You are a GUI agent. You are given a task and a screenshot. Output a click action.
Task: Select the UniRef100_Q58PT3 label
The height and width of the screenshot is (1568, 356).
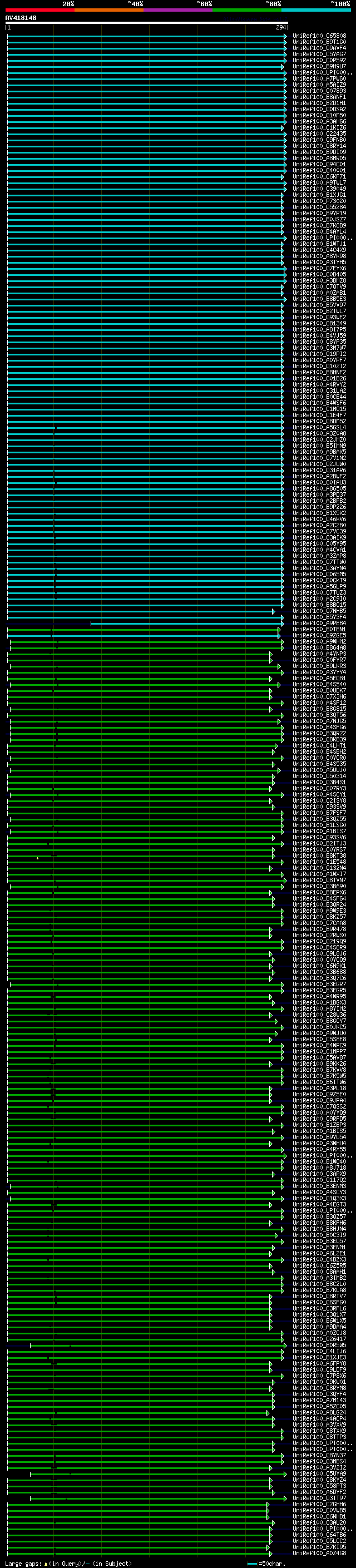coord(319,1486)
